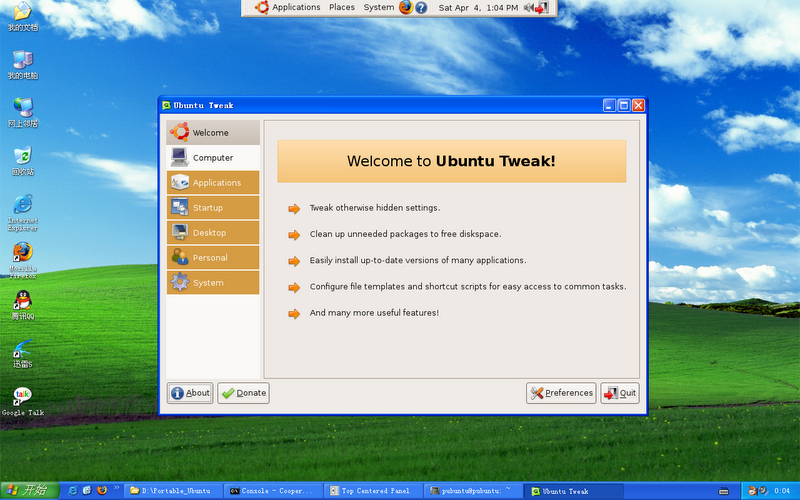Launch Firefox from the top panel icon
This screenshot has width=800, height=500.
tap(406, 7)
